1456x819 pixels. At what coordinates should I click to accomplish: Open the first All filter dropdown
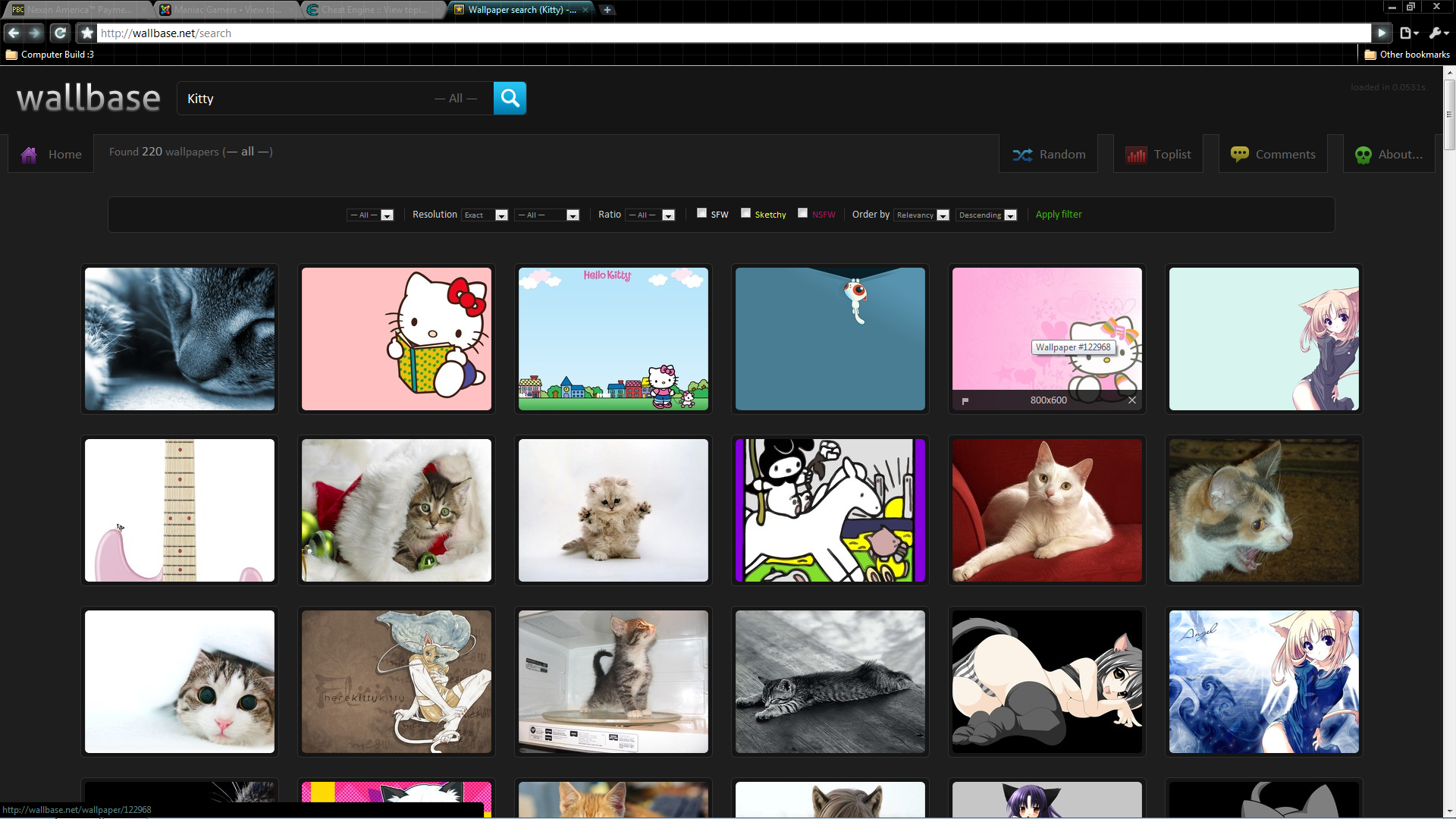click(370, 215)
